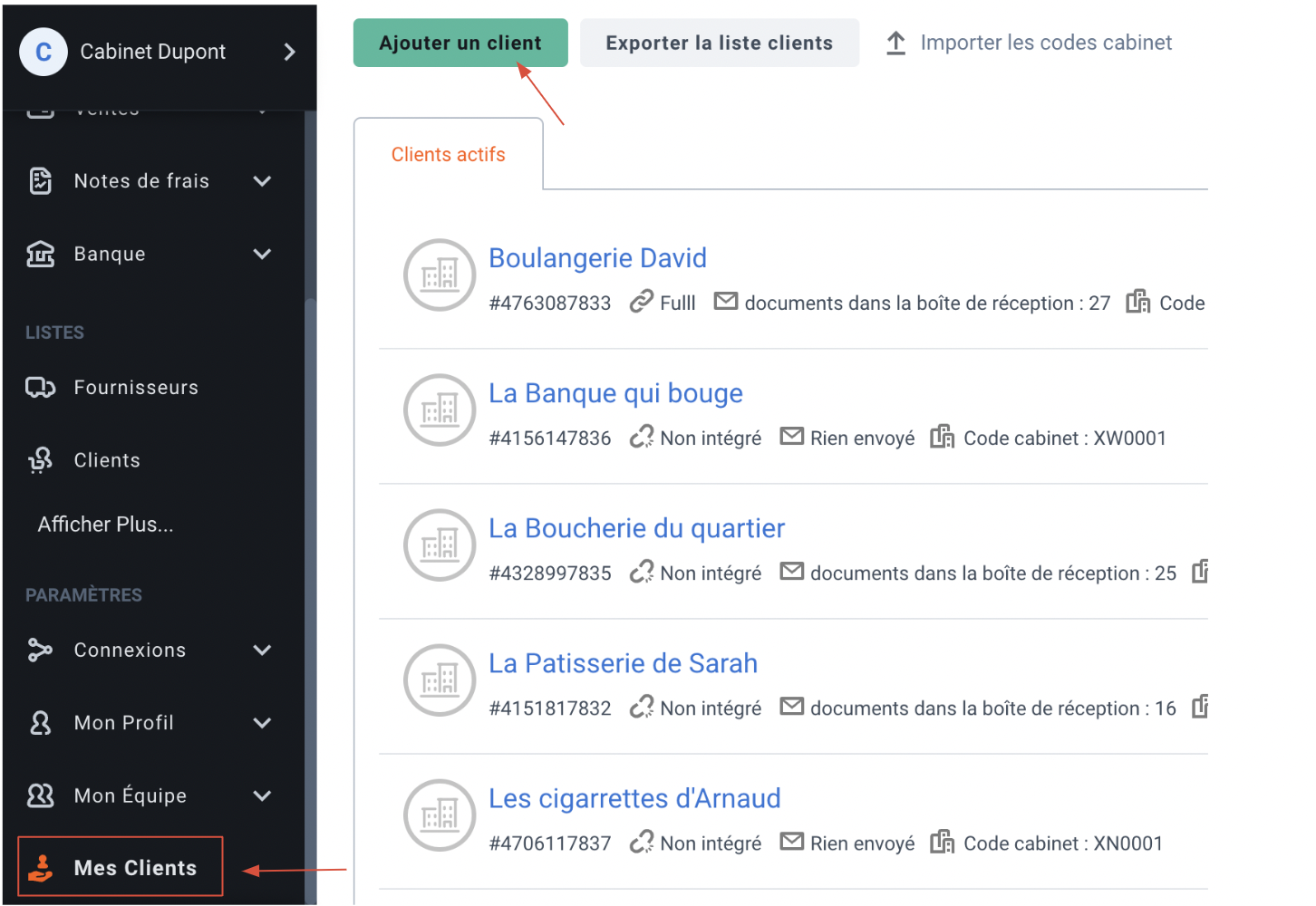Open La Banque qui bouge client
The height and width of the screenshot is (906, 1316).
[615, 393]
